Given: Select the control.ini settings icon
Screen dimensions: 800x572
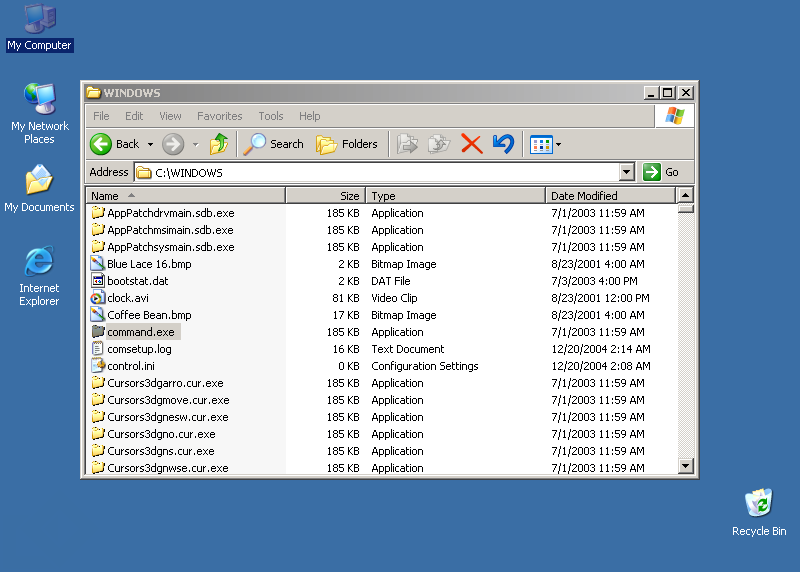Looking at the screenshot, I should 97,366.
